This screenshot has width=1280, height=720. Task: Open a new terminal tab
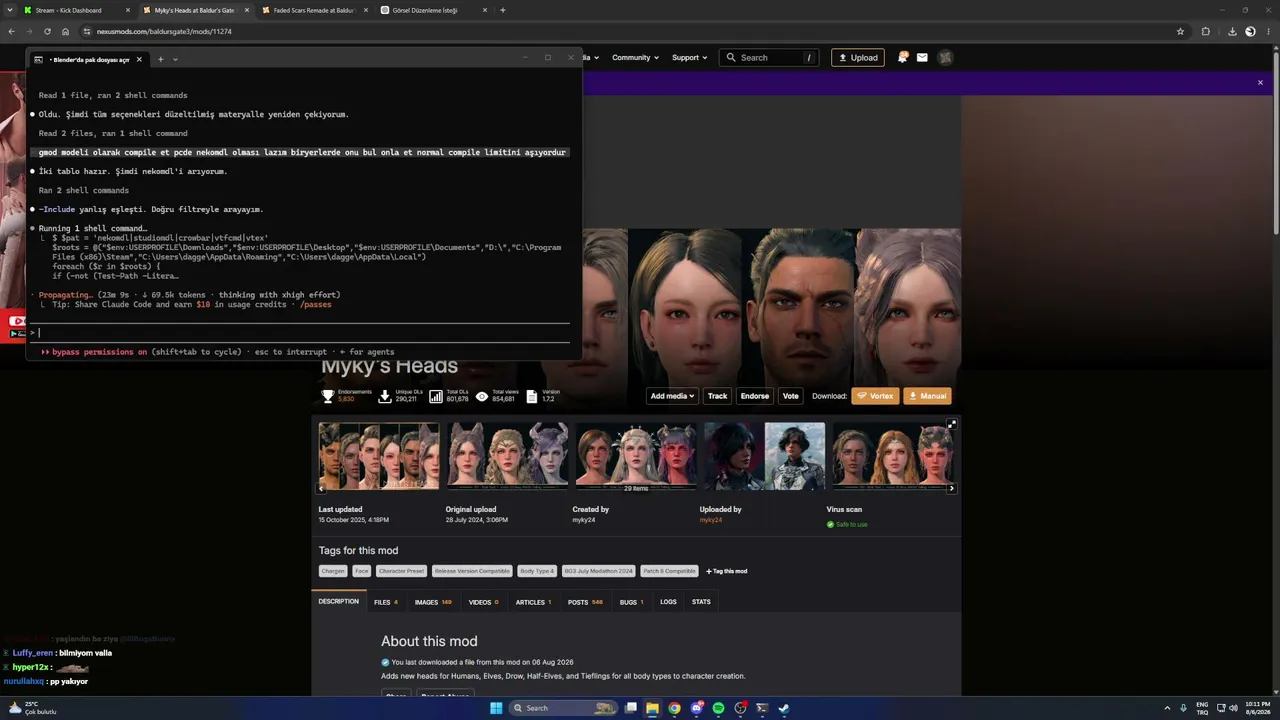160,59
